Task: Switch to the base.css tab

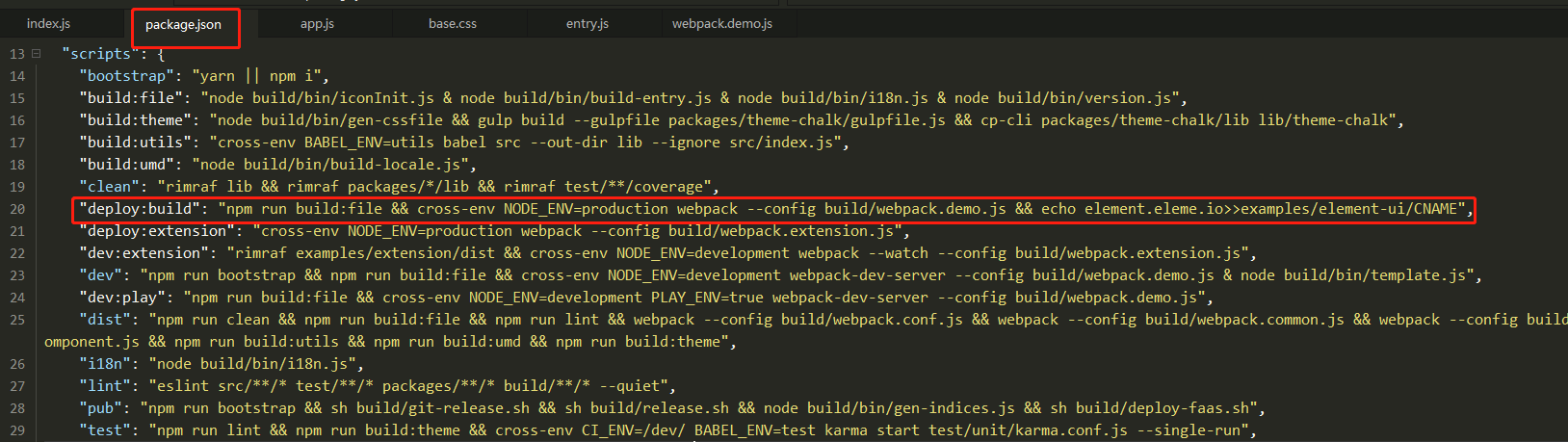Action: coord(453,23)
